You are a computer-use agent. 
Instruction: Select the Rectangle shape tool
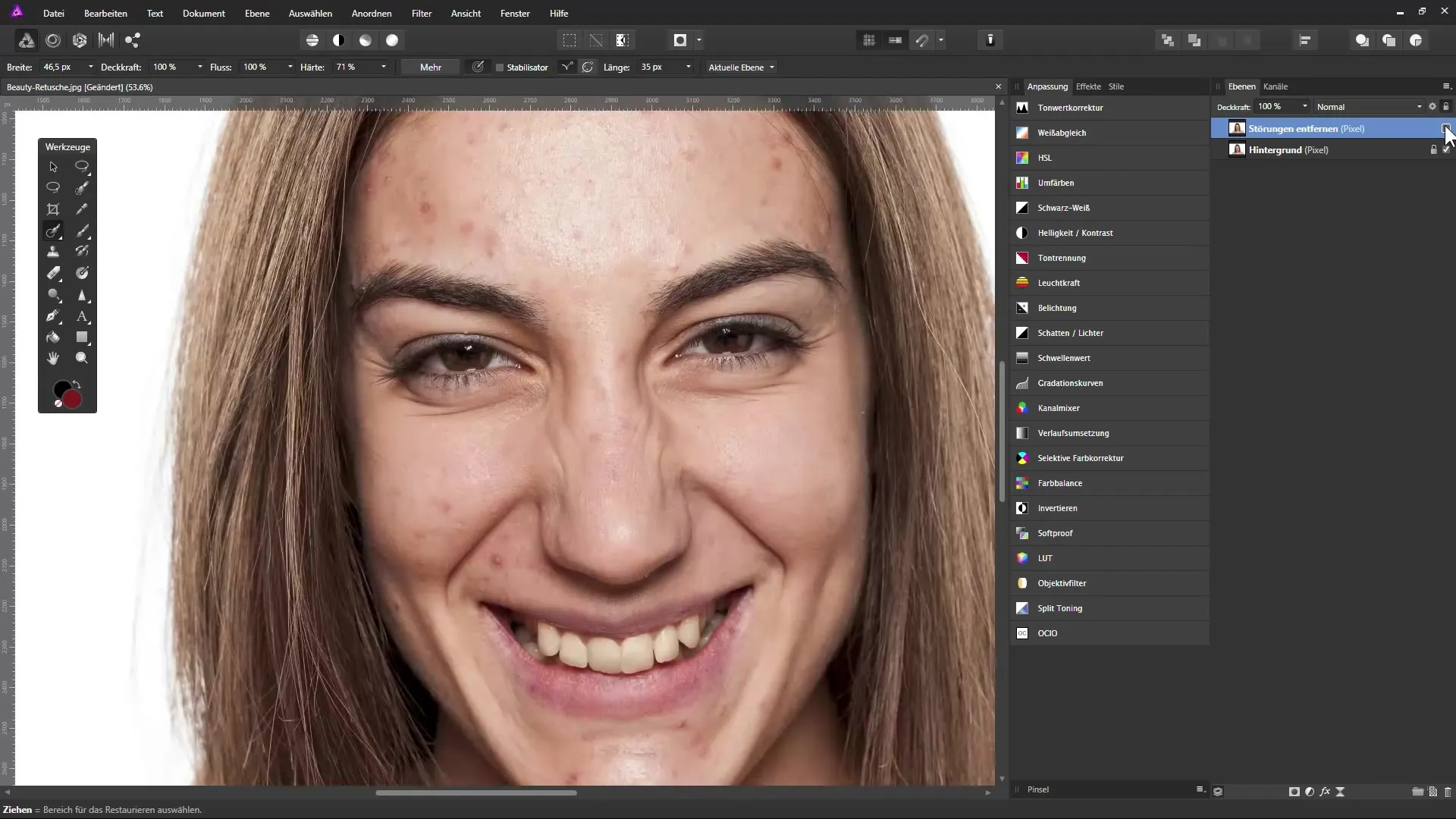pos(82,337)
